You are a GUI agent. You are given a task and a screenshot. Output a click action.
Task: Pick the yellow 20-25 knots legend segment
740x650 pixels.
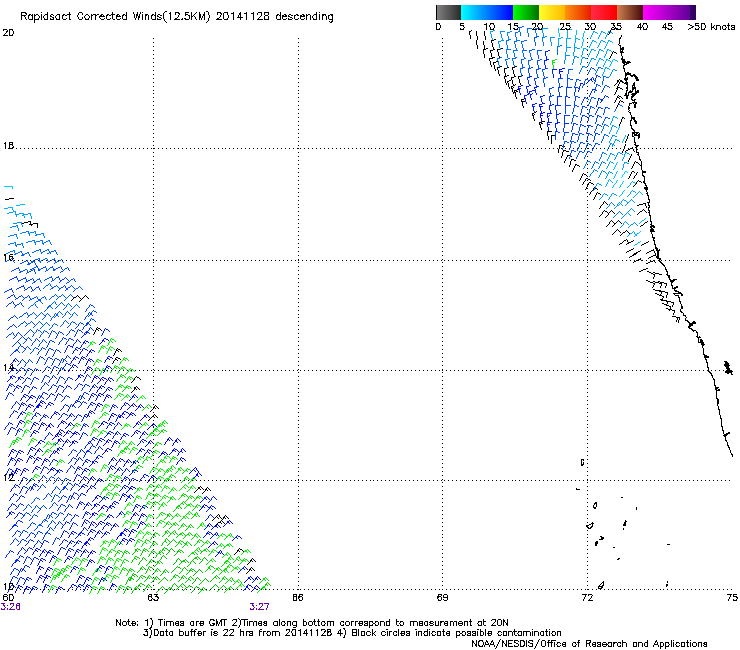click(x=552, y=12)
